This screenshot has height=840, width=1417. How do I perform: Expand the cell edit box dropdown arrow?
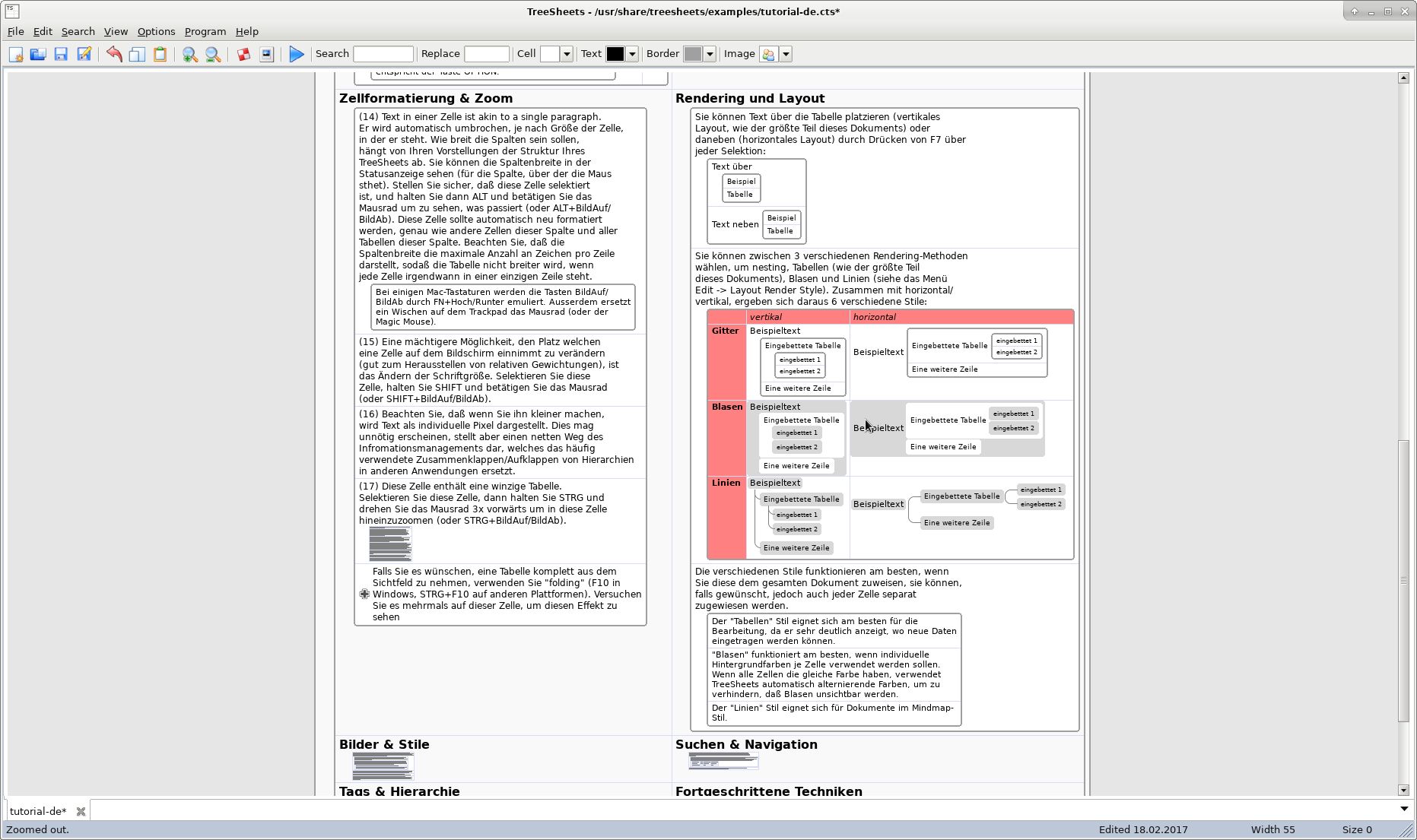pos(1404,809)
